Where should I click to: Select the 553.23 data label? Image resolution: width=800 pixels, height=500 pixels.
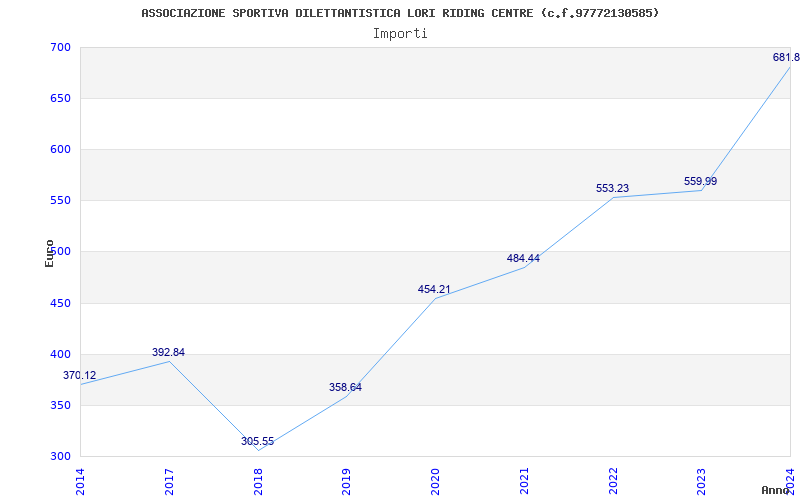(612, 188)
